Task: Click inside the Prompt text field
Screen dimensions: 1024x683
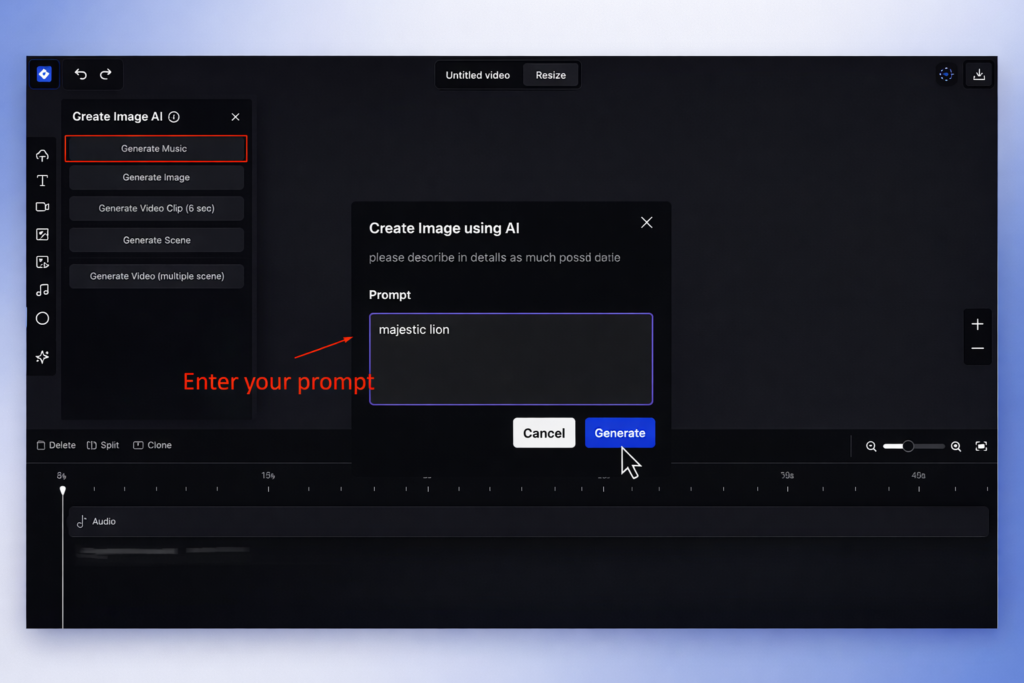Action: [510, 359]
